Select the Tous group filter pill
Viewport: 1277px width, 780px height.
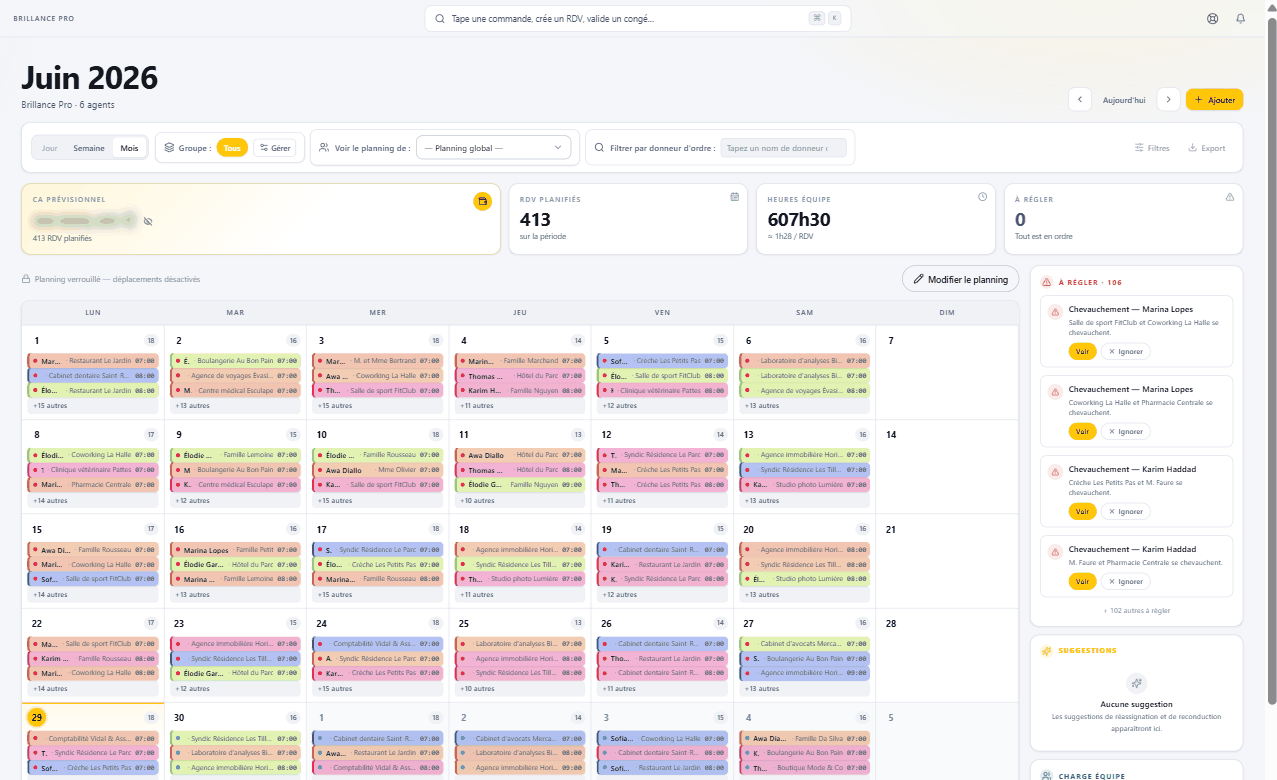click(x=232, y=148)
